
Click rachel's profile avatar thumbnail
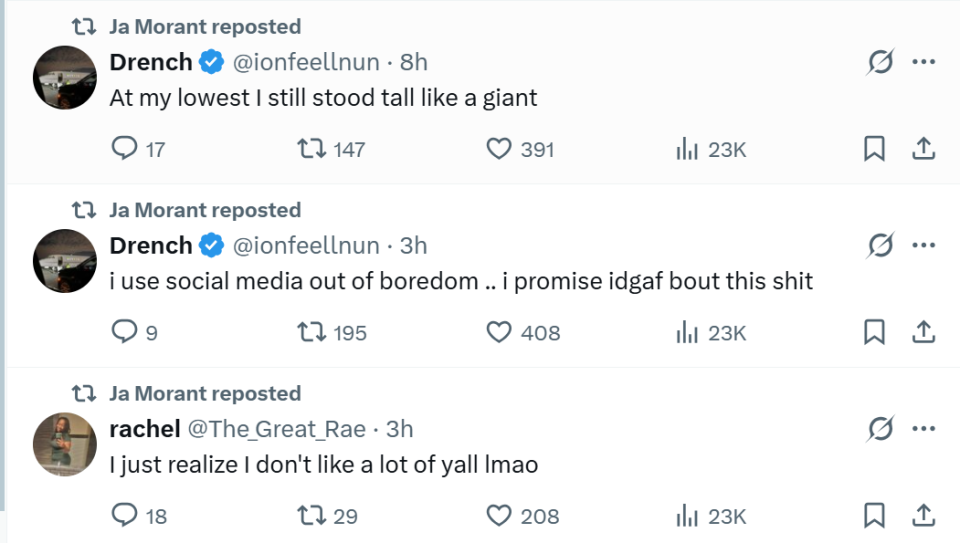64,444
